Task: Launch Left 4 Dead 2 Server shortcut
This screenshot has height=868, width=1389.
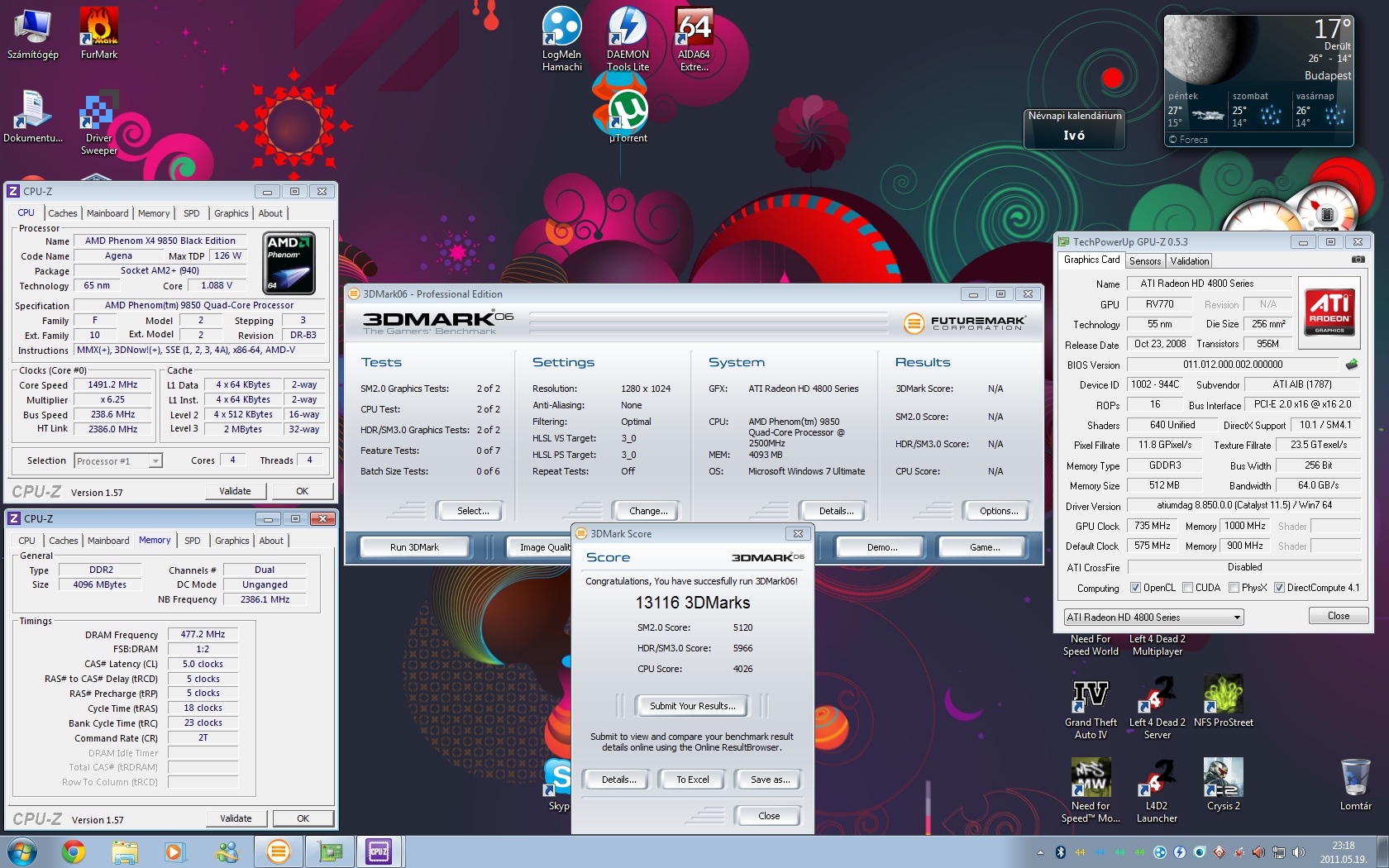Action: (x=1157, y=709)
